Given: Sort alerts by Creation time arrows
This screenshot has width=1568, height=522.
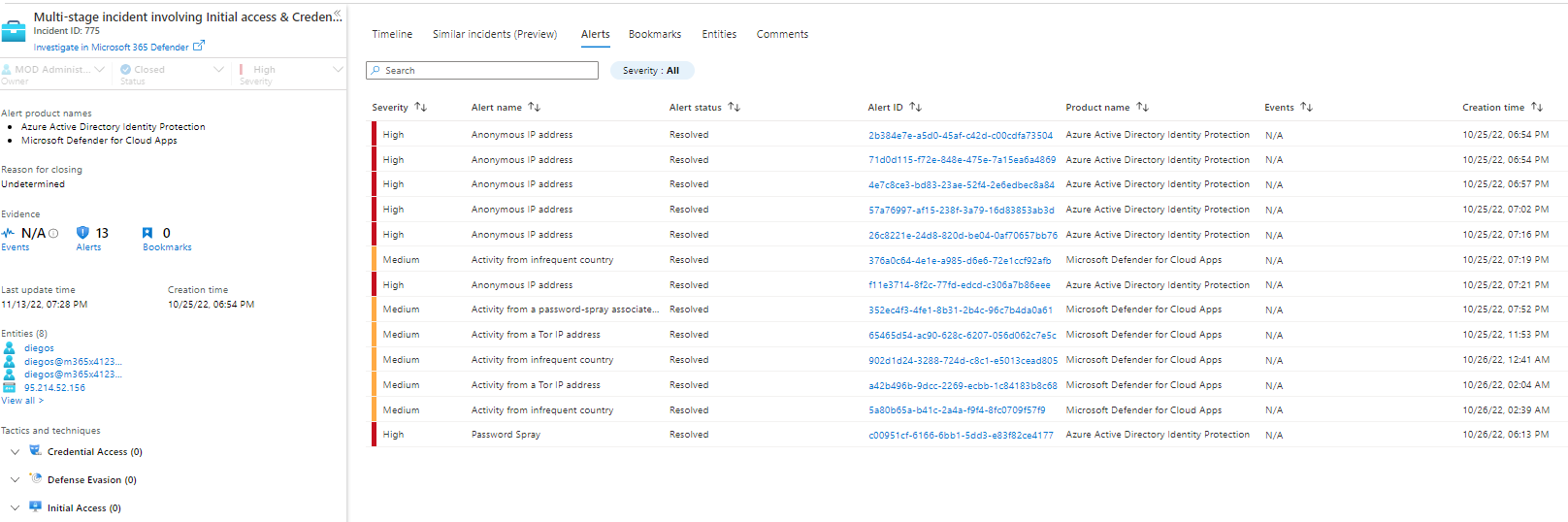Looking at the screenshot, I should click(1537, 107).
